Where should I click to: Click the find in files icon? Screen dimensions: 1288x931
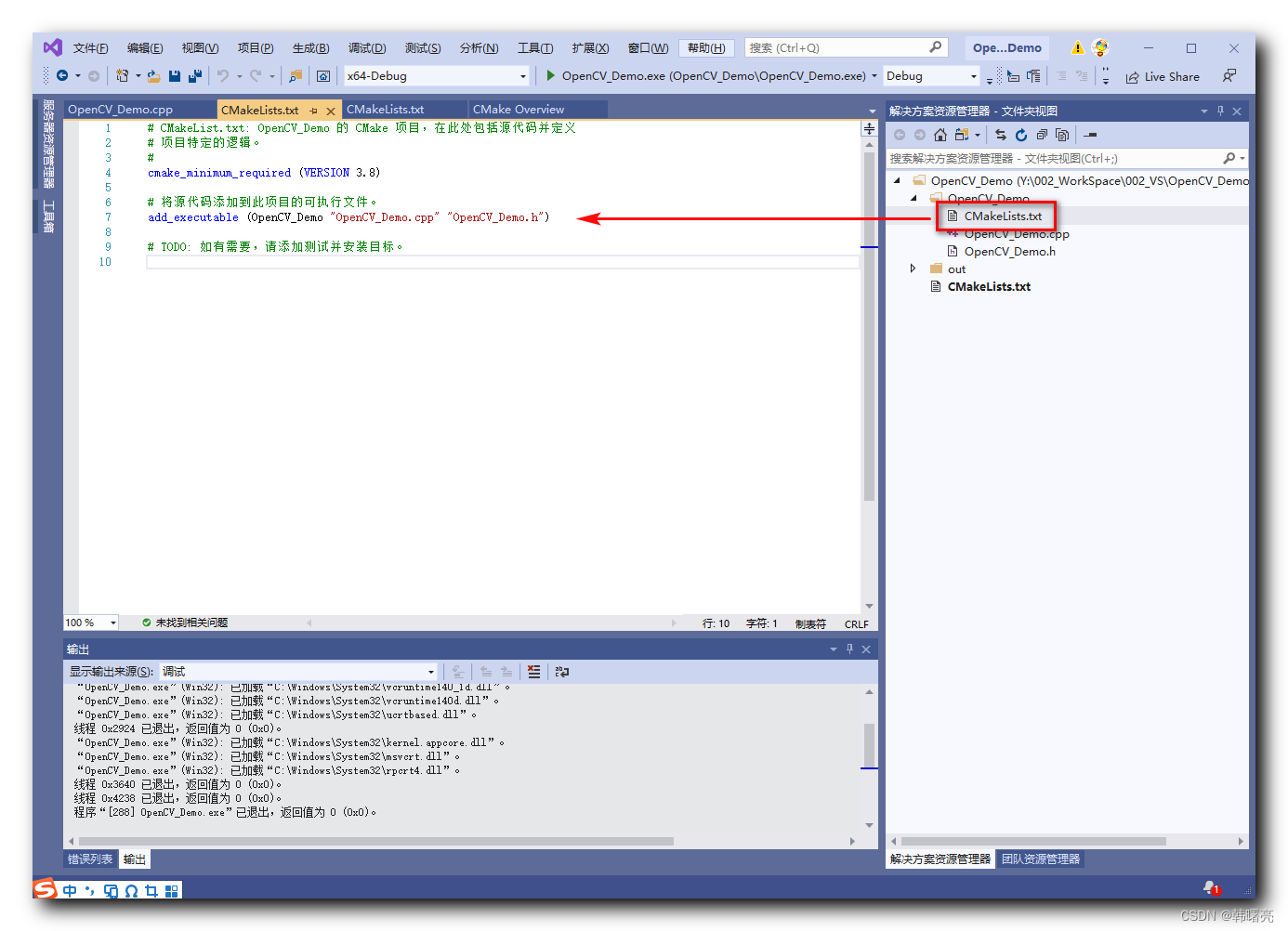point(296,76)
